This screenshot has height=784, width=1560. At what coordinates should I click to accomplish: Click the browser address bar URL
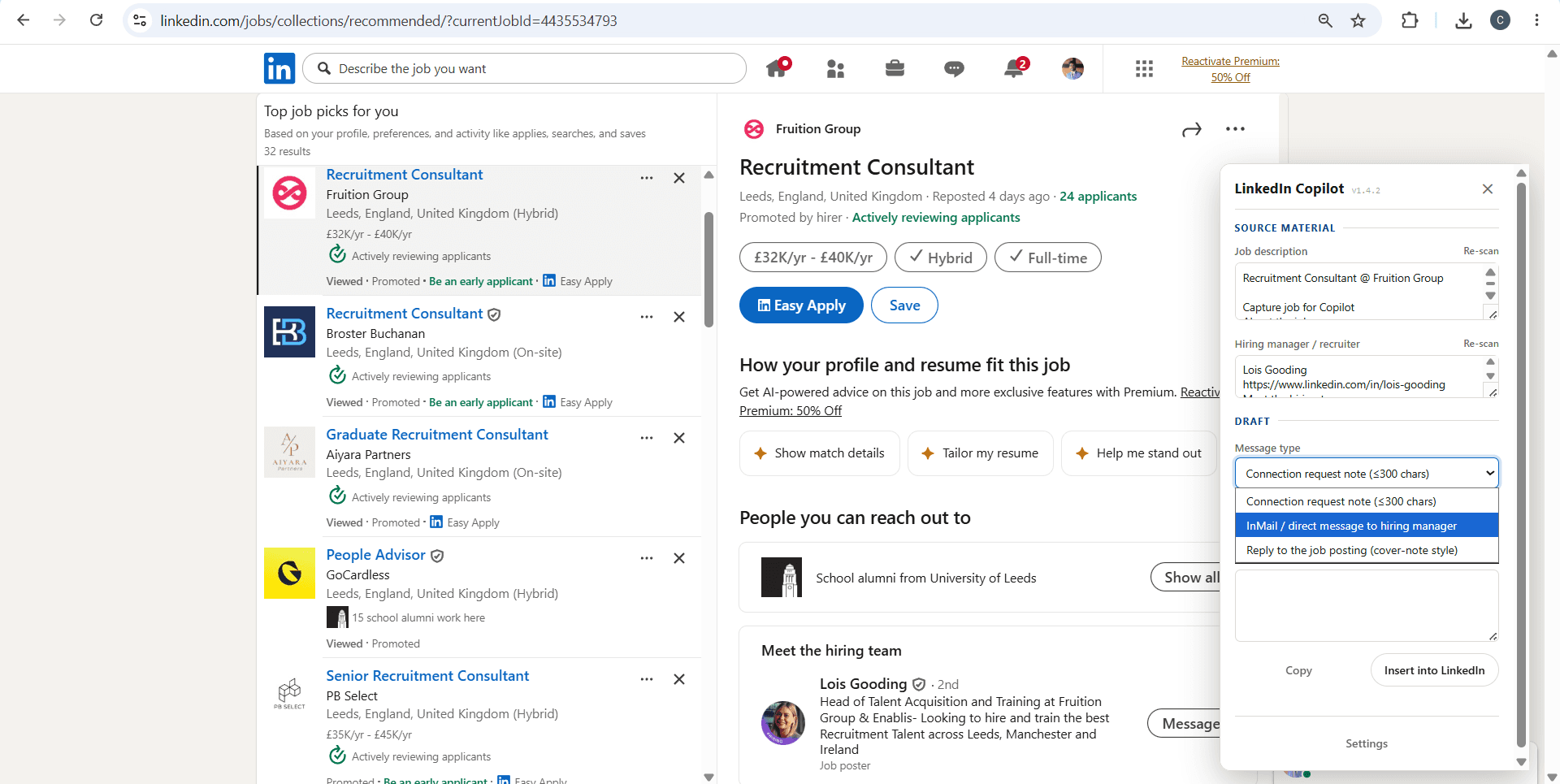[x=388, y=20]
